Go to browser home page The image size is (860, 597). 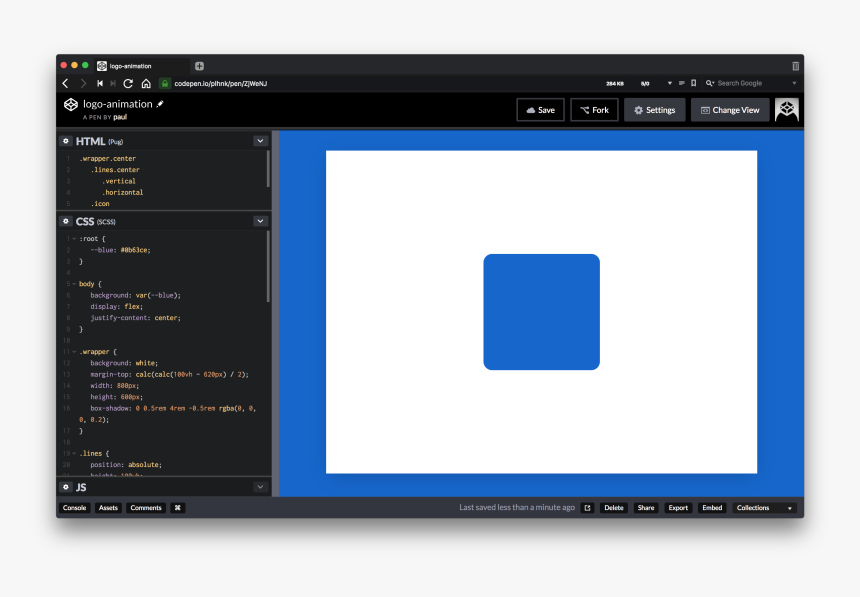pos(146,83)
